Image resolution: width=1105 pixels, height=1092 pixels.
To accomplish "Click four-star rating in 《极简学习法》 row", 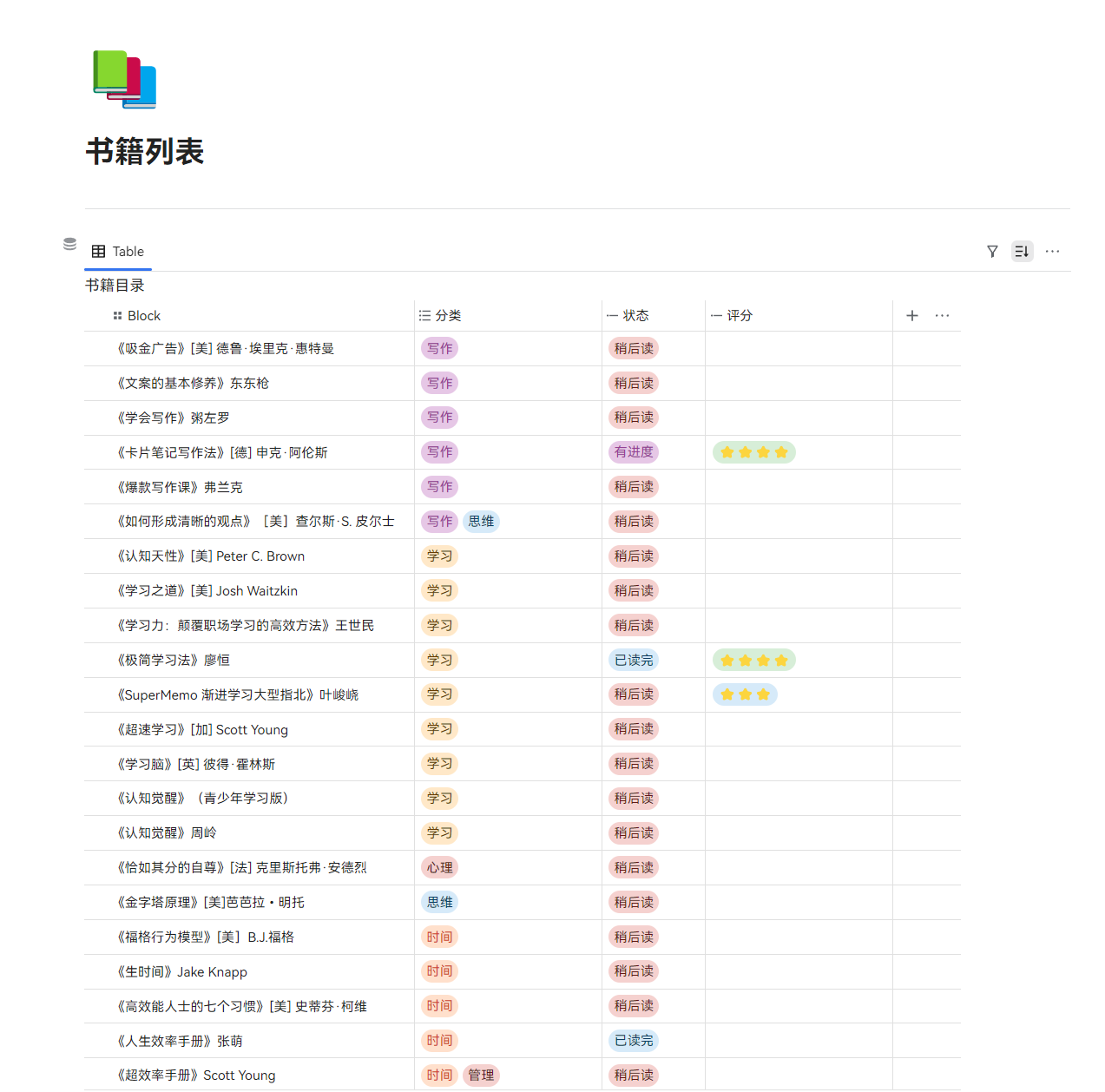I will (754, 661).
